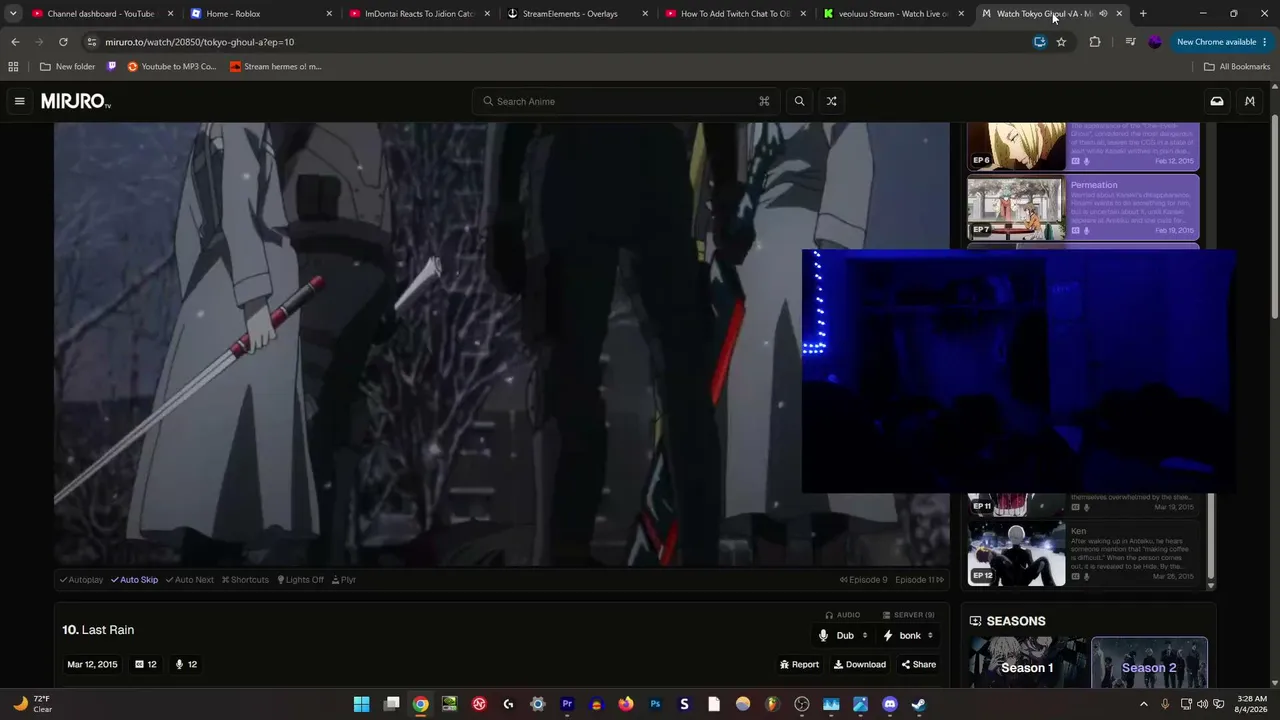Open the Windows Start menu
The height and width of the screenshot is (720, 1280).
362,704
